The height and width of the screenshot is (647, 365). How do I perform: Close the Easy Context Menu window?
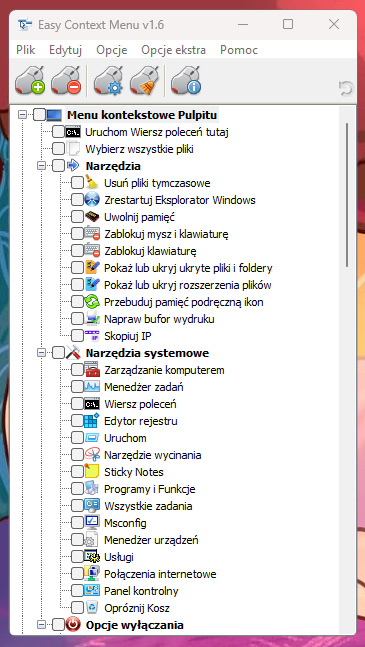point(334,24)
